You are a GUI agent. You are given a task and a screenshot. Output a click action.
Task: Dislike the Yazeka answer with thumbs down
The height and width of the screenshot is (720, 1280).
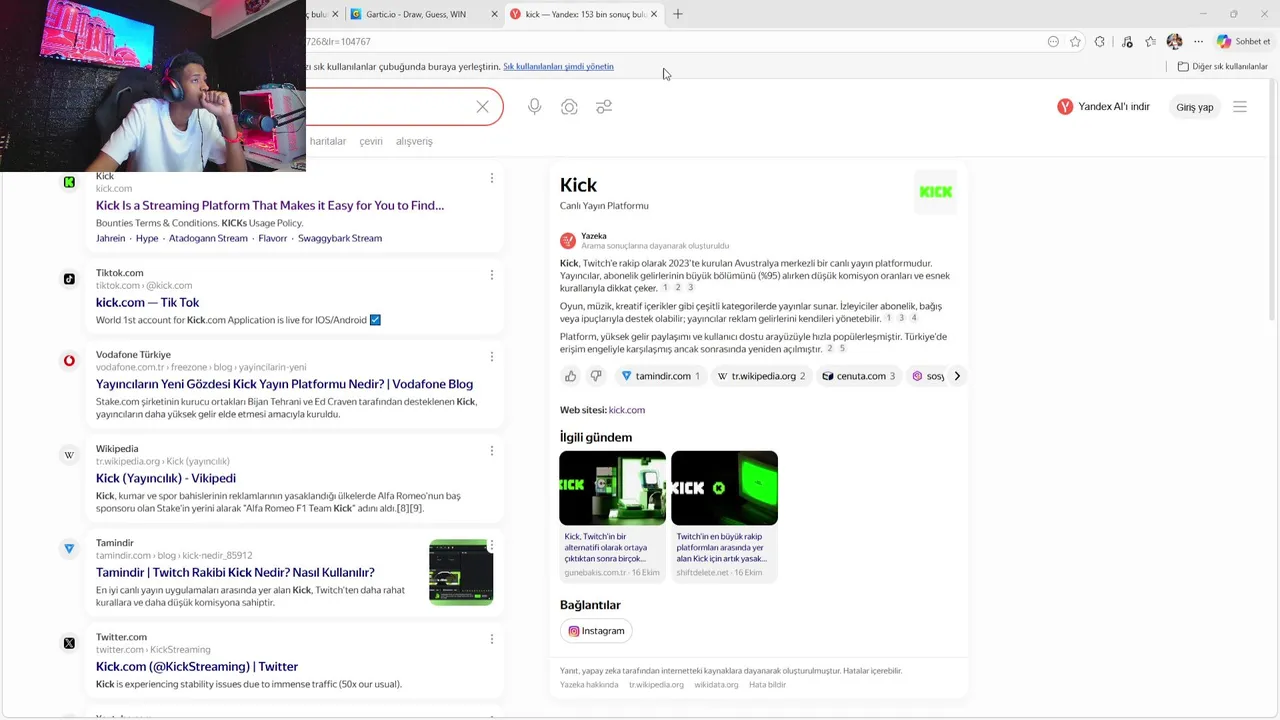click(x=596, y=376)
